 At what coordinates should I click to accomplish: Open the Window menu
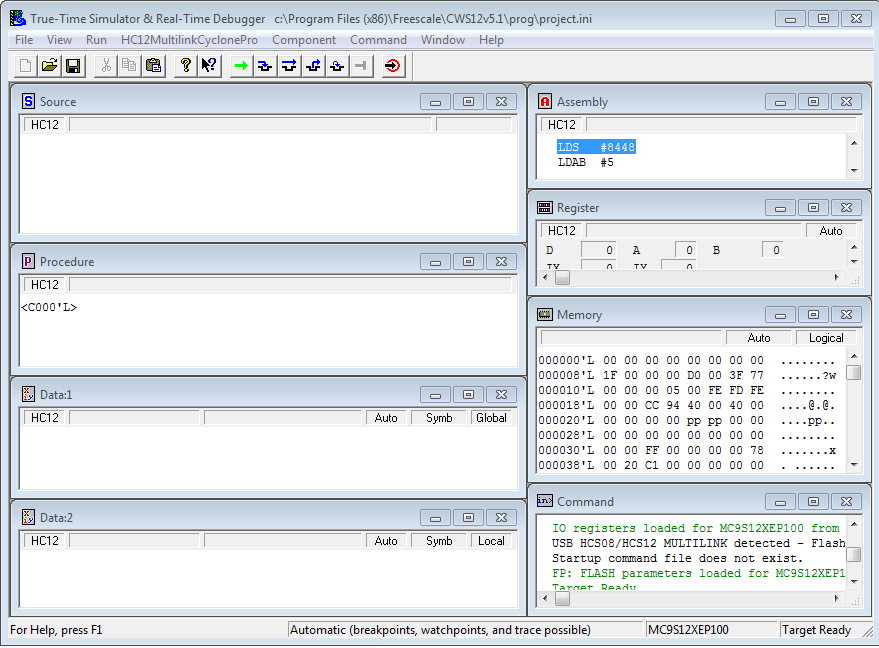pos(443,40)
